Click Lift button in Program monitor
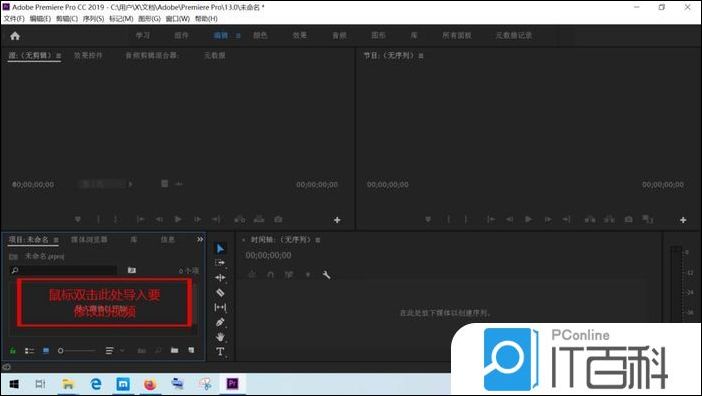Screen dimensions: 702x396 (590, 219)
